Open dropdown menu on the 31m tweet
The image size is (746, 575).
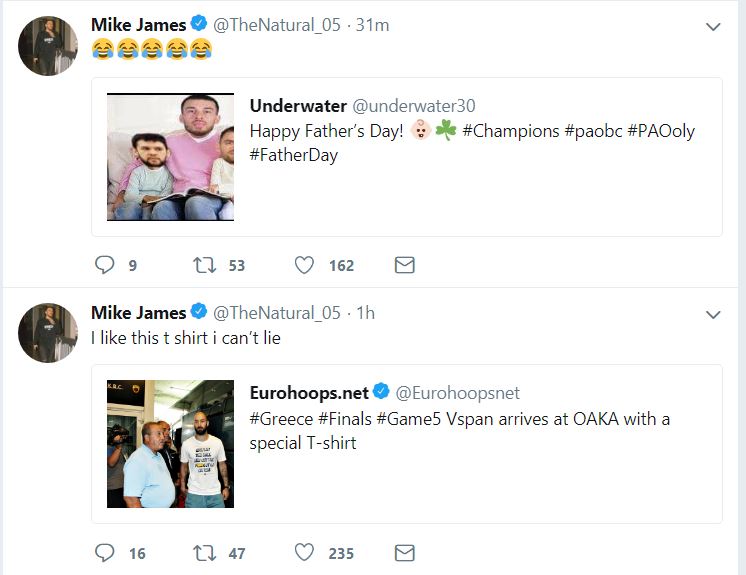click(713, 27)
